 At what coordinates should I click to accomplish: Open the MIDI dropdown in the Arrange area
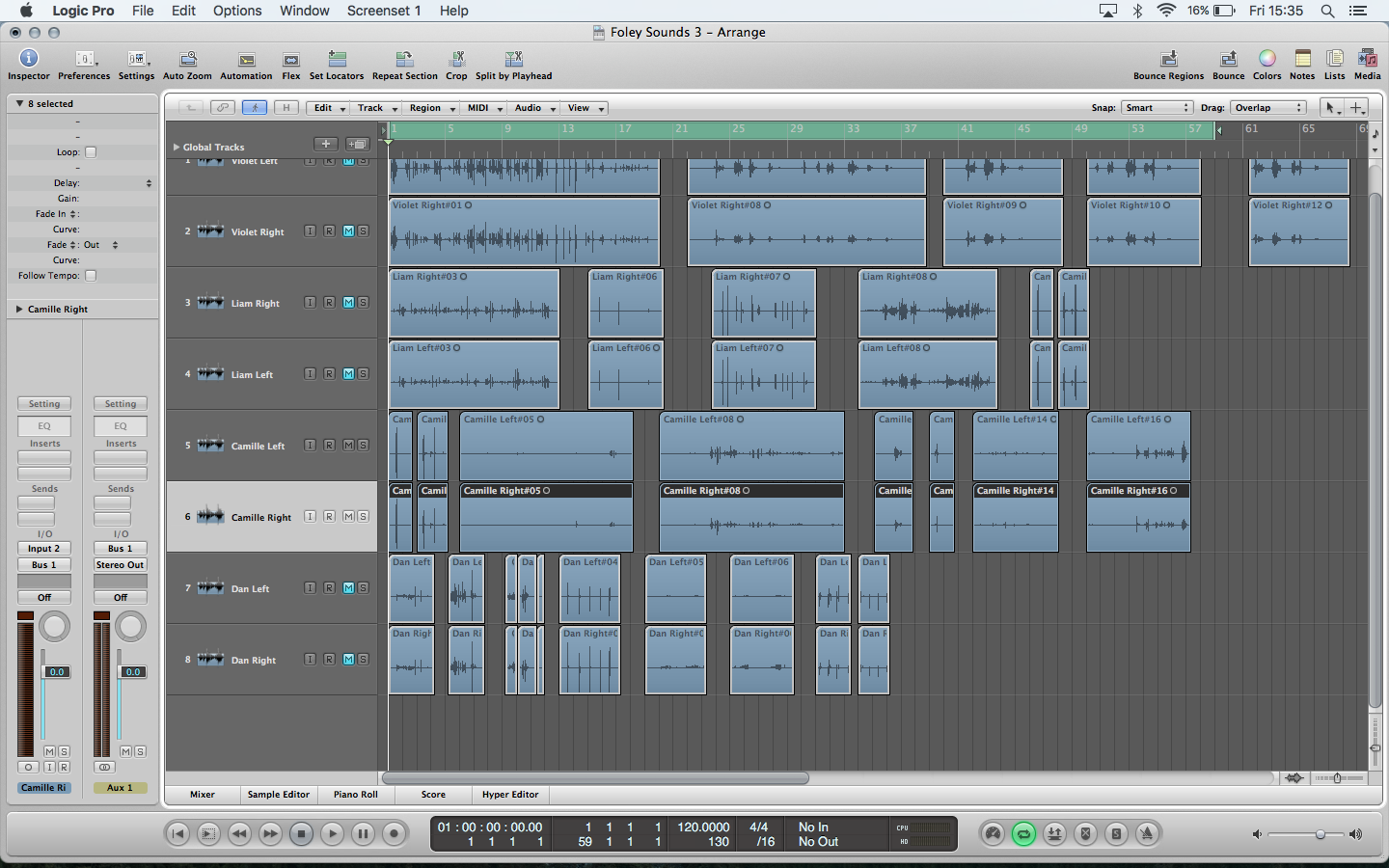[484, 108]
